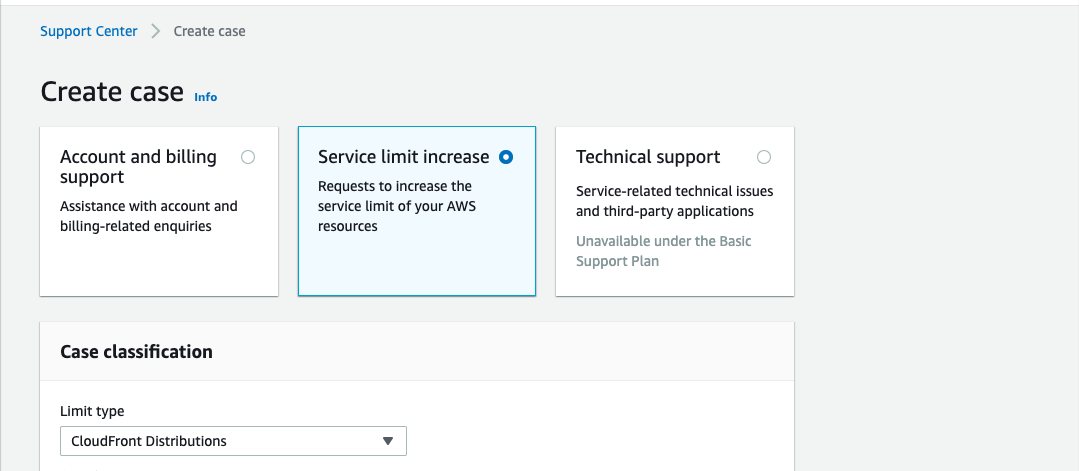The image size is (1079, 471).
Task: Click empty area of highlighted Service limit card
Action: click(416, 265)
